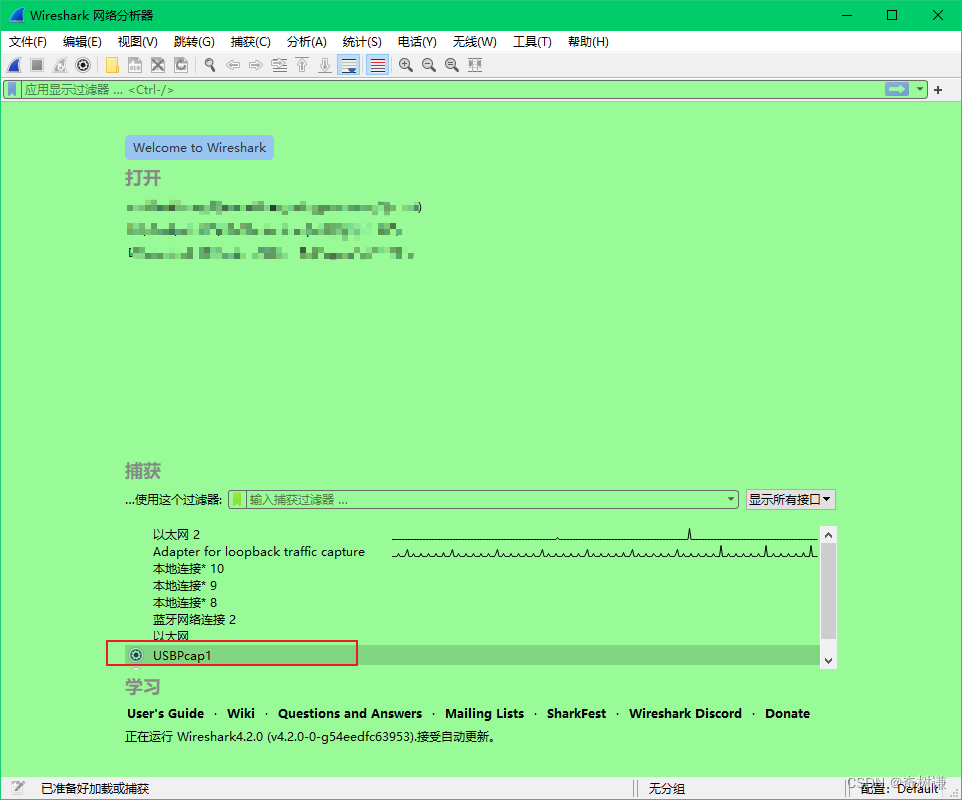The width and height of the screenshot is (962, 800).
Task: Zoom in on packet text
Action: pyautogui.click(x=406, y=65)
